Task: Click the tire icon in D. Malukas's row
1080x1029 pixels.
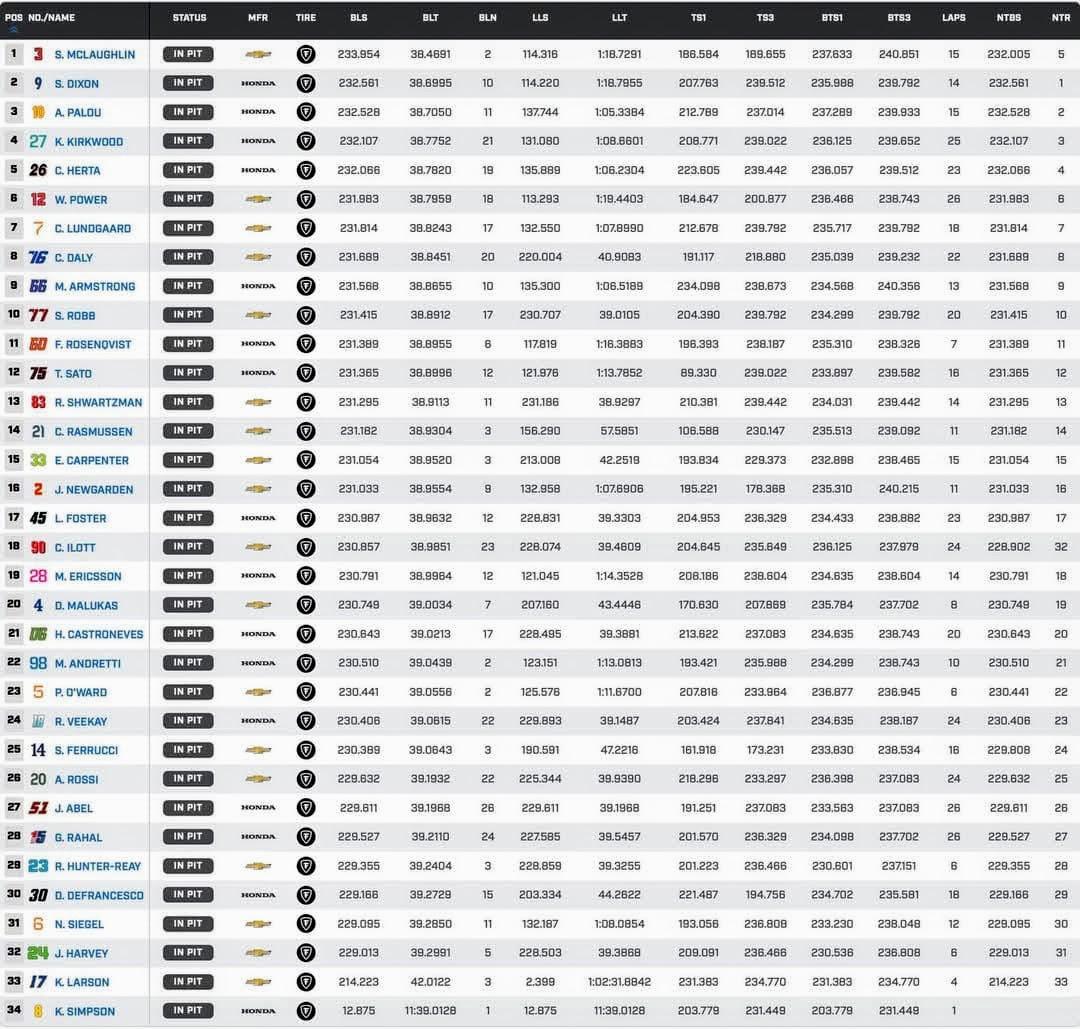Action: tap(306, 605)
